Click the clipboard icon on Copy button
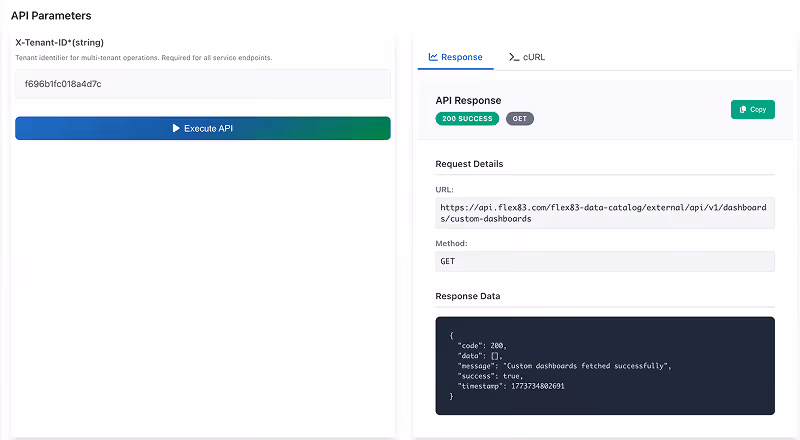800x440 pixels. [743, 109]
